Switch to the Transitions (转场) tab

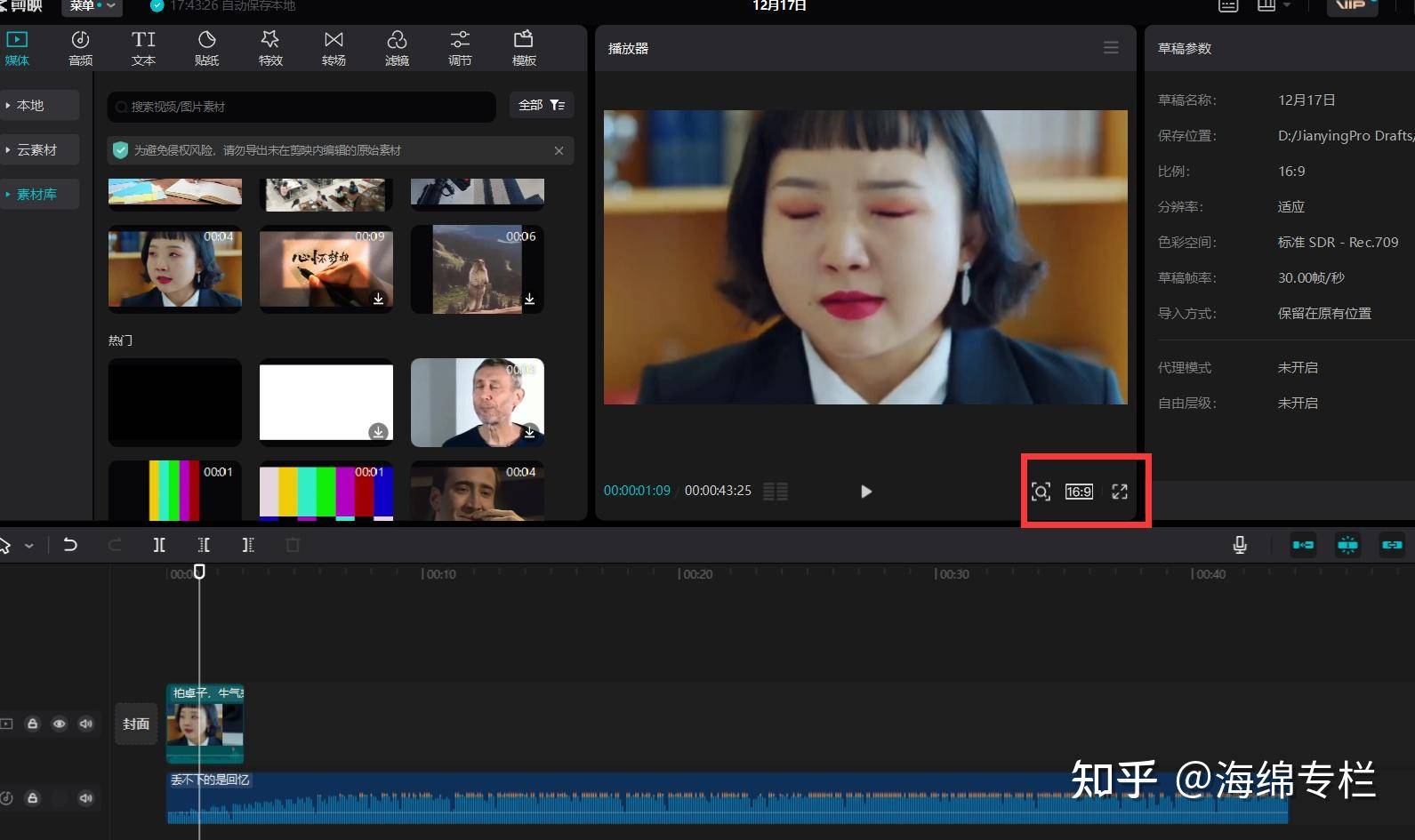pos(334,48)
